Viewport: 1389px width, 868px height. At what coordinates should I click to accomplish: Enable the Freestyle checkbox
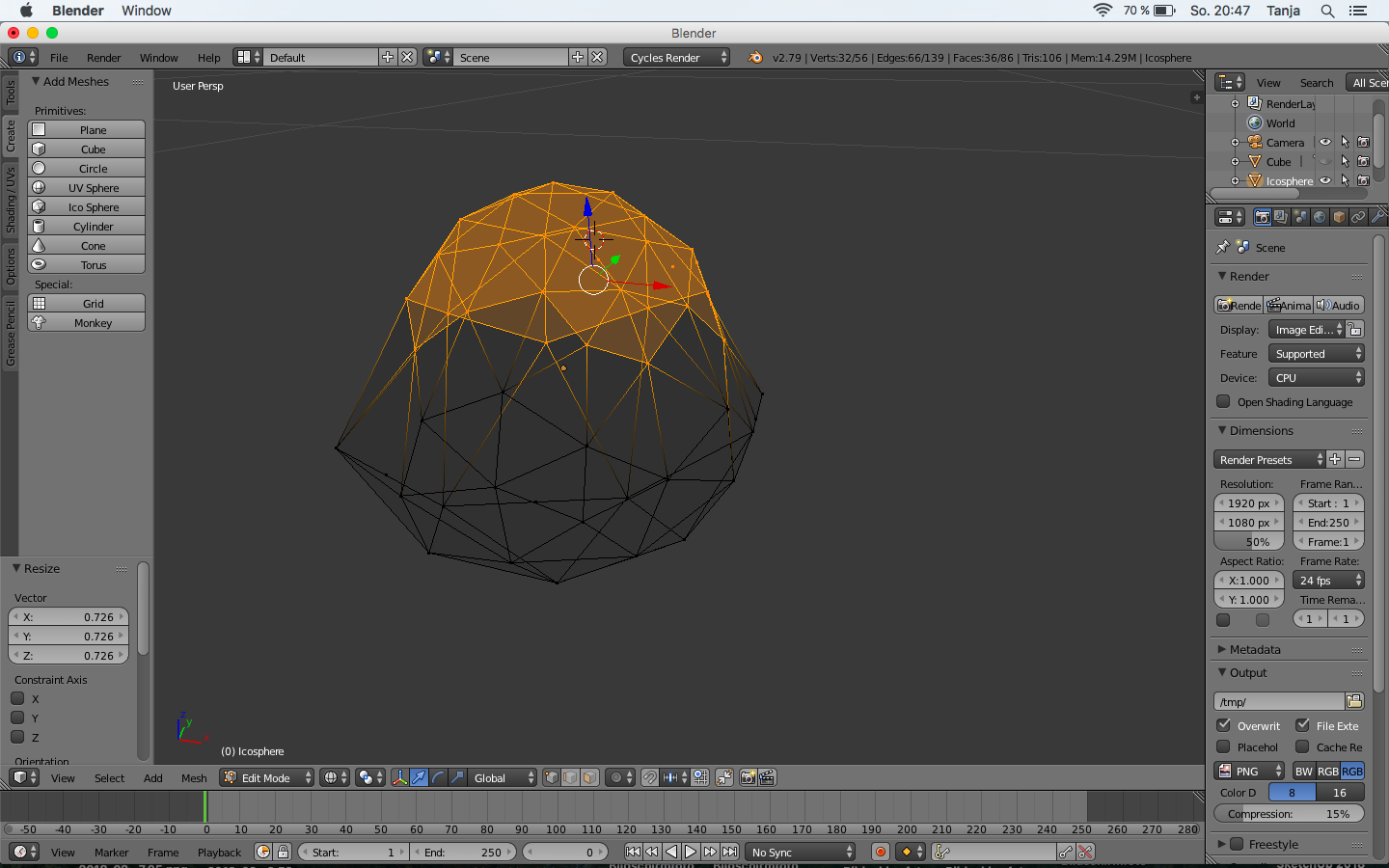(1237, 844)
